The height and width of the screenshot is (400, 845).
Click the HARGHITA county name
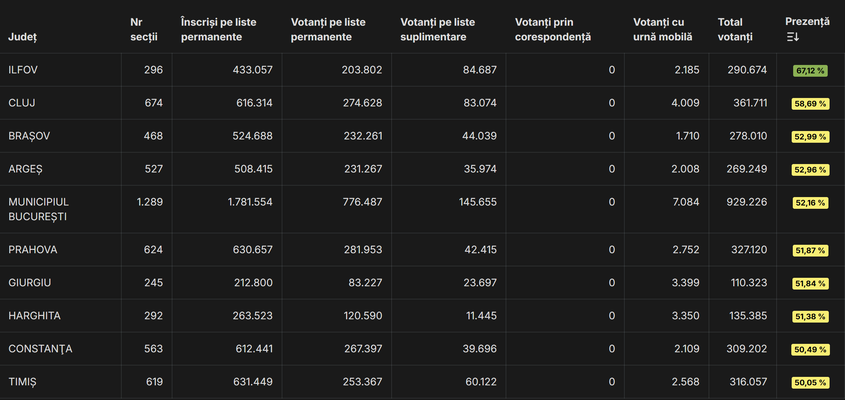click(x=34, y=316)
